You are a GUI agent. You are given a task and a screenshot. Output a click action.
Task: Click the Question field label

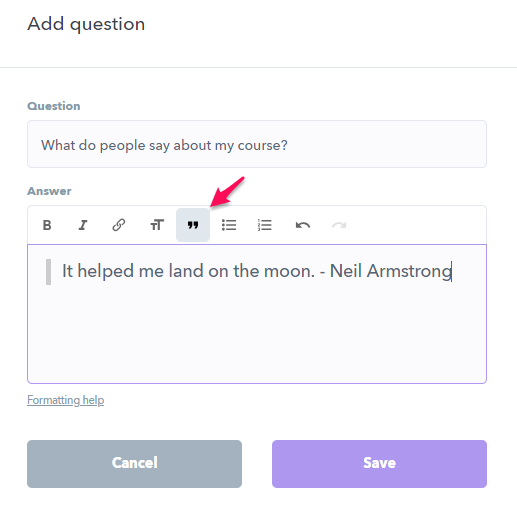pyautogui.click(x=54, y=106)
